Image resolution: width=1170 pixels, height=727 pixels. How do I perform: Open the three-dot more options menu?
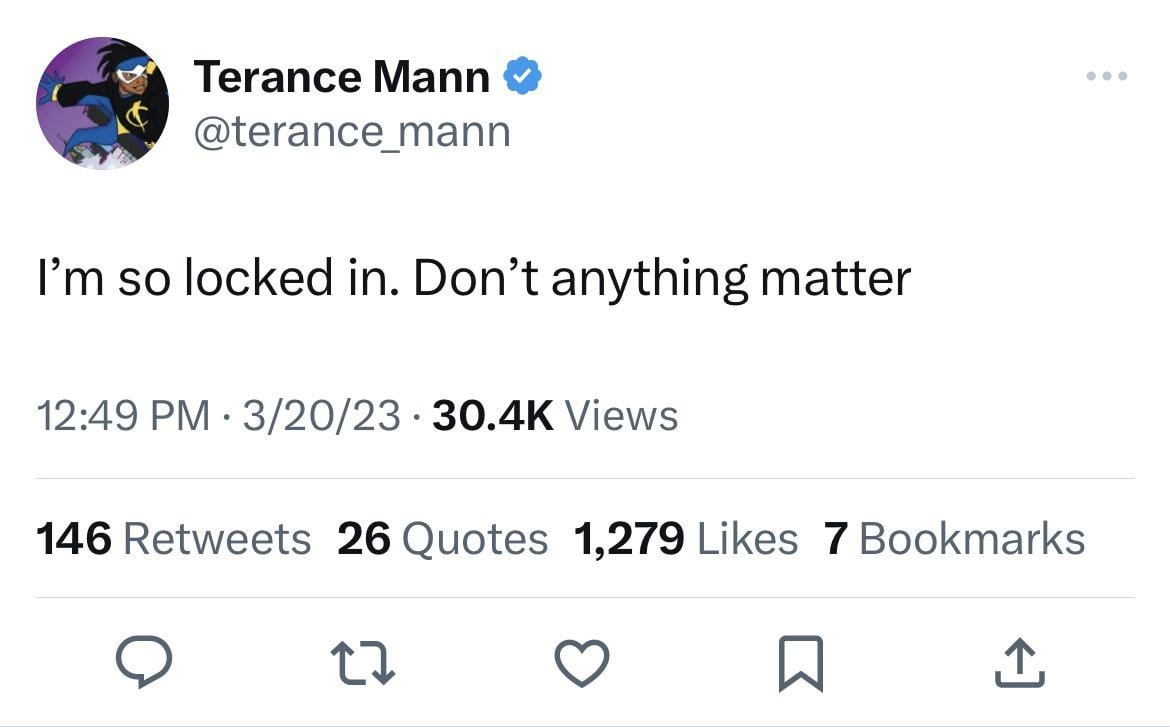click(x=1108, y=76)
